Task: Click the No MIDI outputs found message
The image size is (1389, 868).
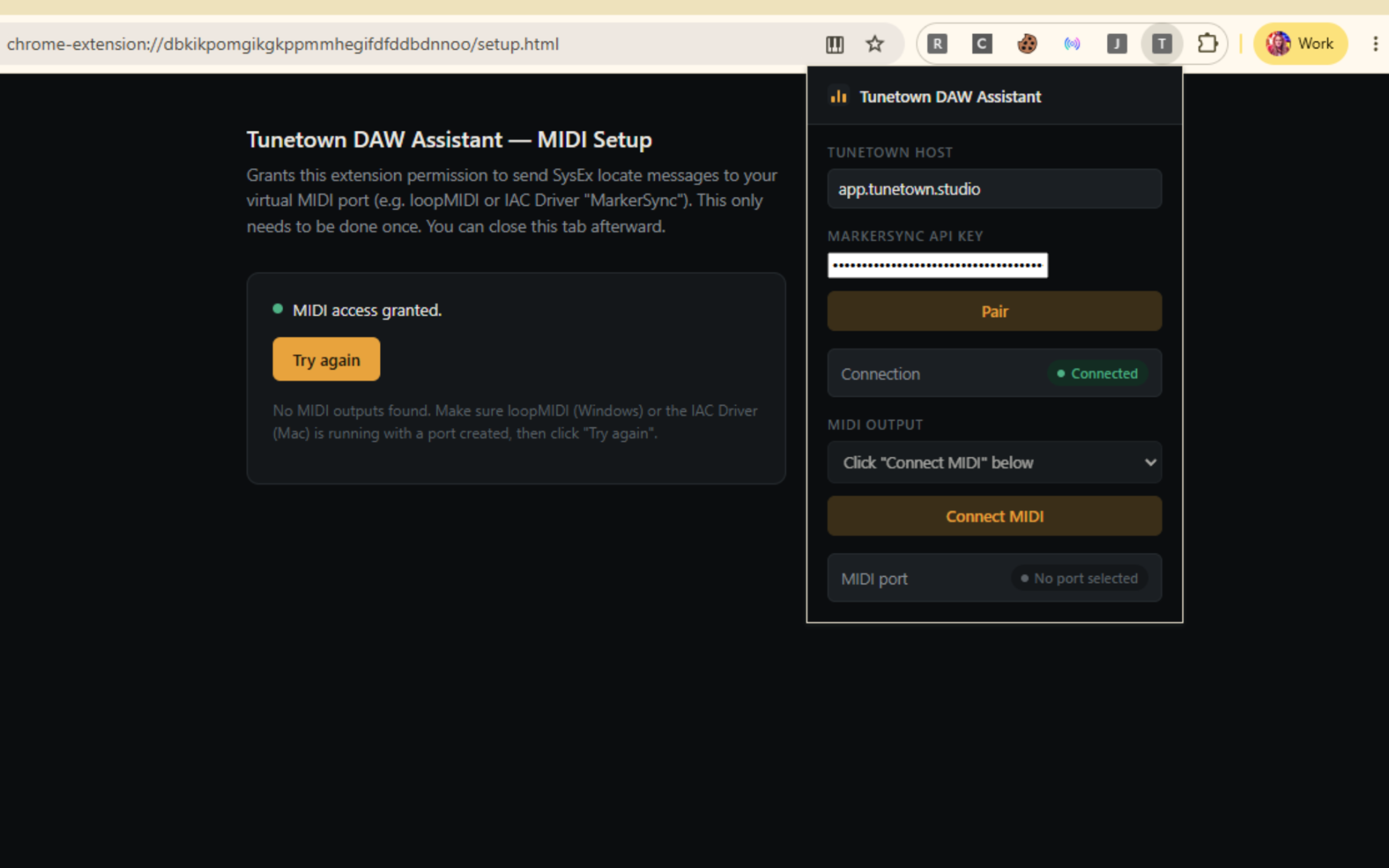Action: (x=515, y=422)
